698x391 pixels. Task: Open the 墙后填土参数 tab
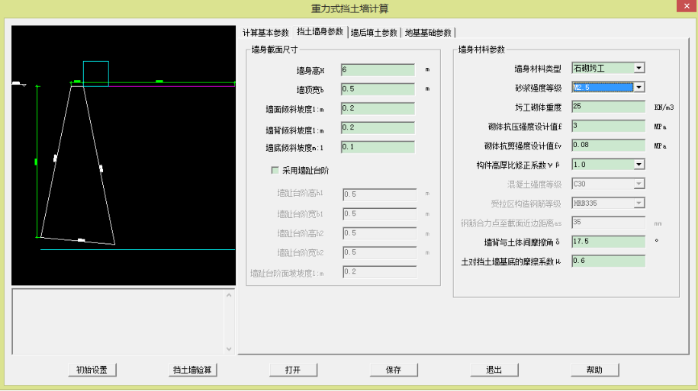pos(374,33)
